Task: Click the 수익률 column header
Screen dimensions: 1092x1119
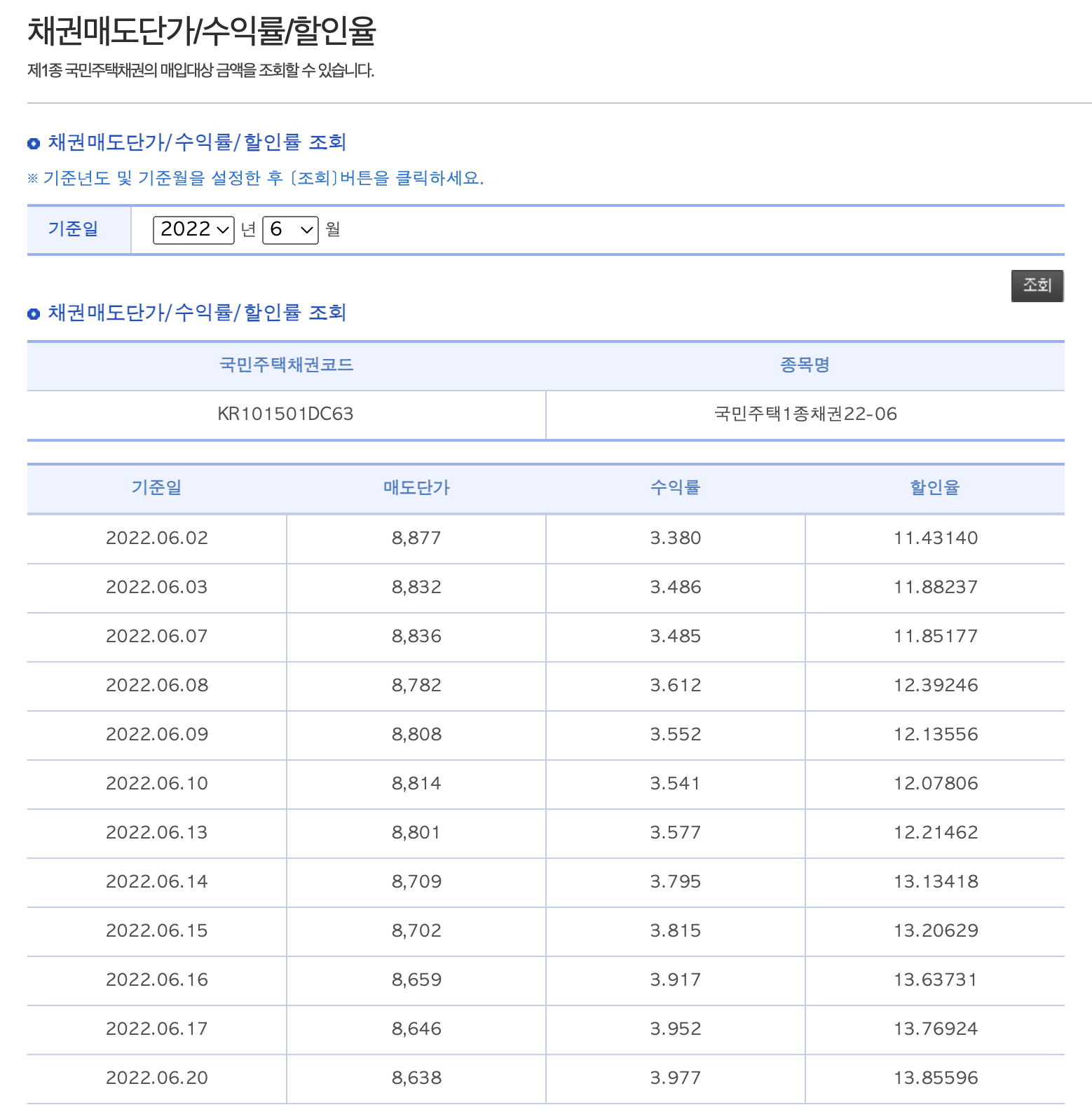Action: (675, 488)
